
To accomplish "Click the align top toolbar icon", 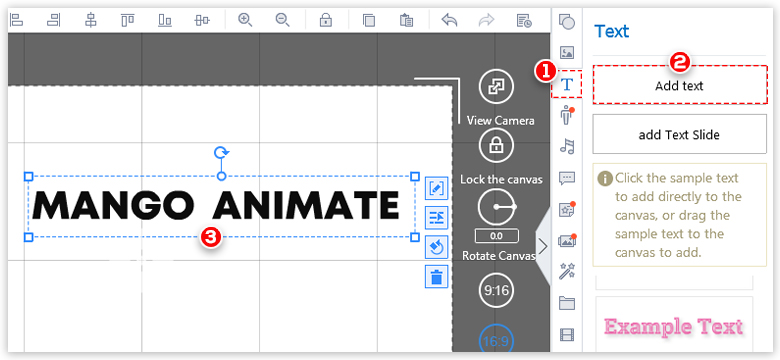I will tap(127, 20).
